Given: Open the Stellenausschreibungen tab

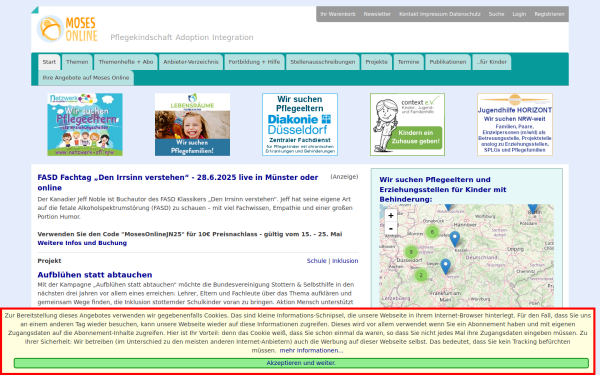Looking at the screenshot, I should 323,62.
